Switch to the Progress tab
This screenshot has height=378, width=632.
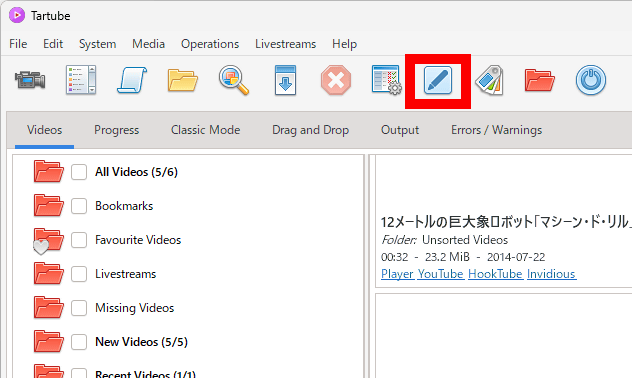pos(116,130)
